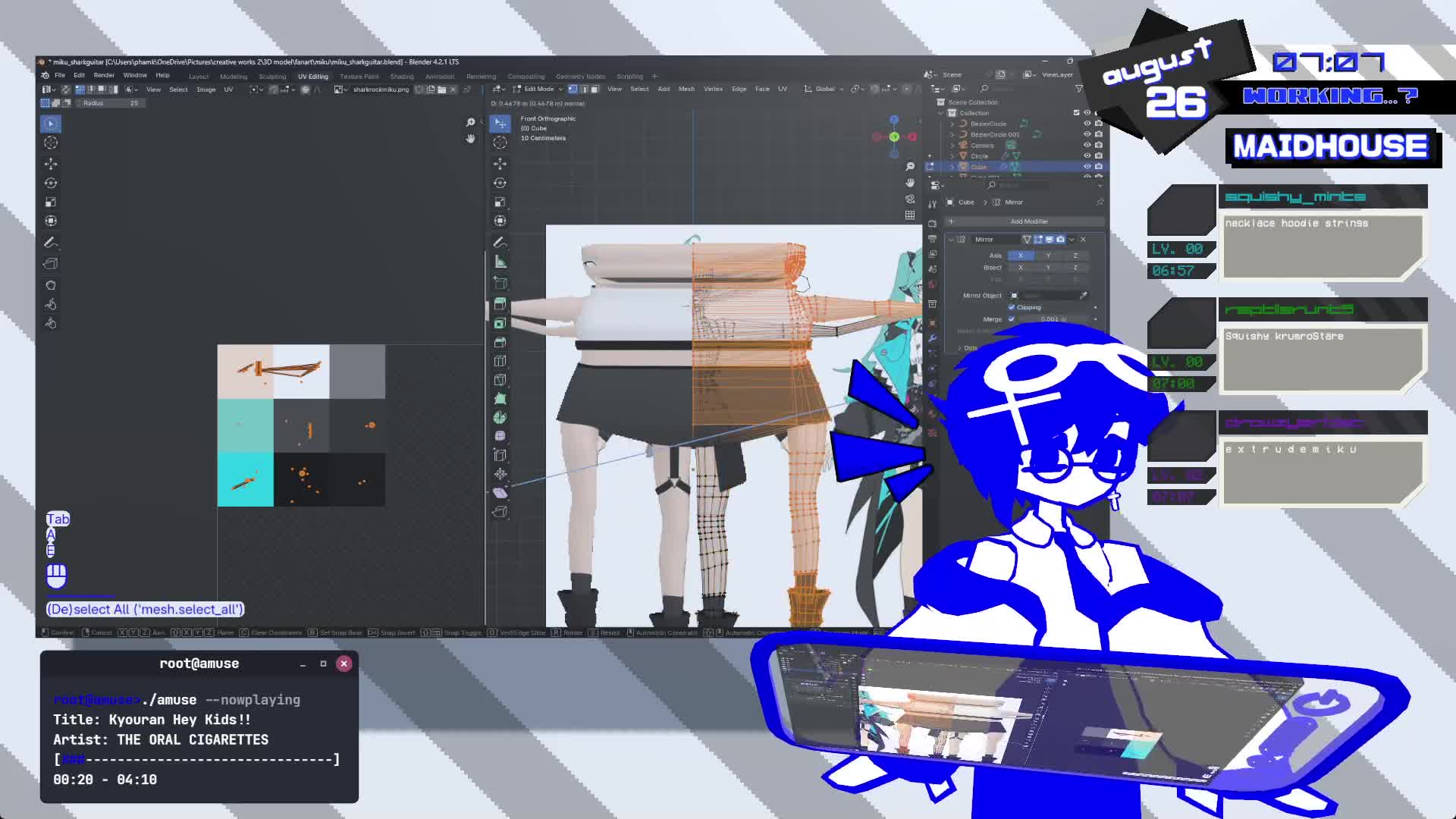The width and height of the screenshot is (1456, 819).
Task: Click the UV editor pan hand icon
Action: point(470,139)
